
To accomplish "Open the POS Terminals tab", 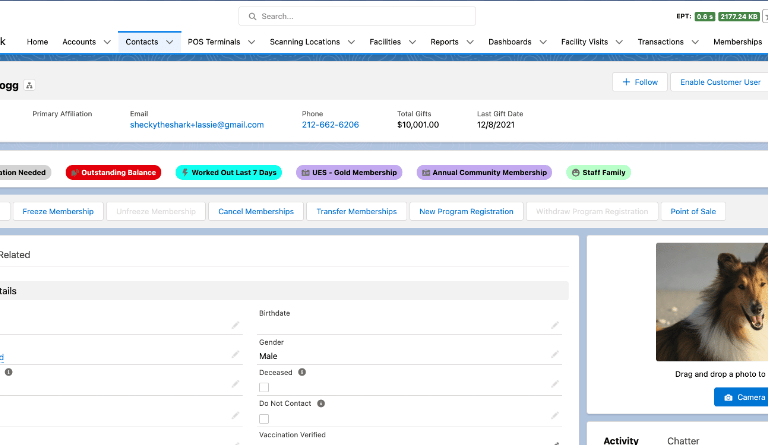I will (x=214, y=42).
